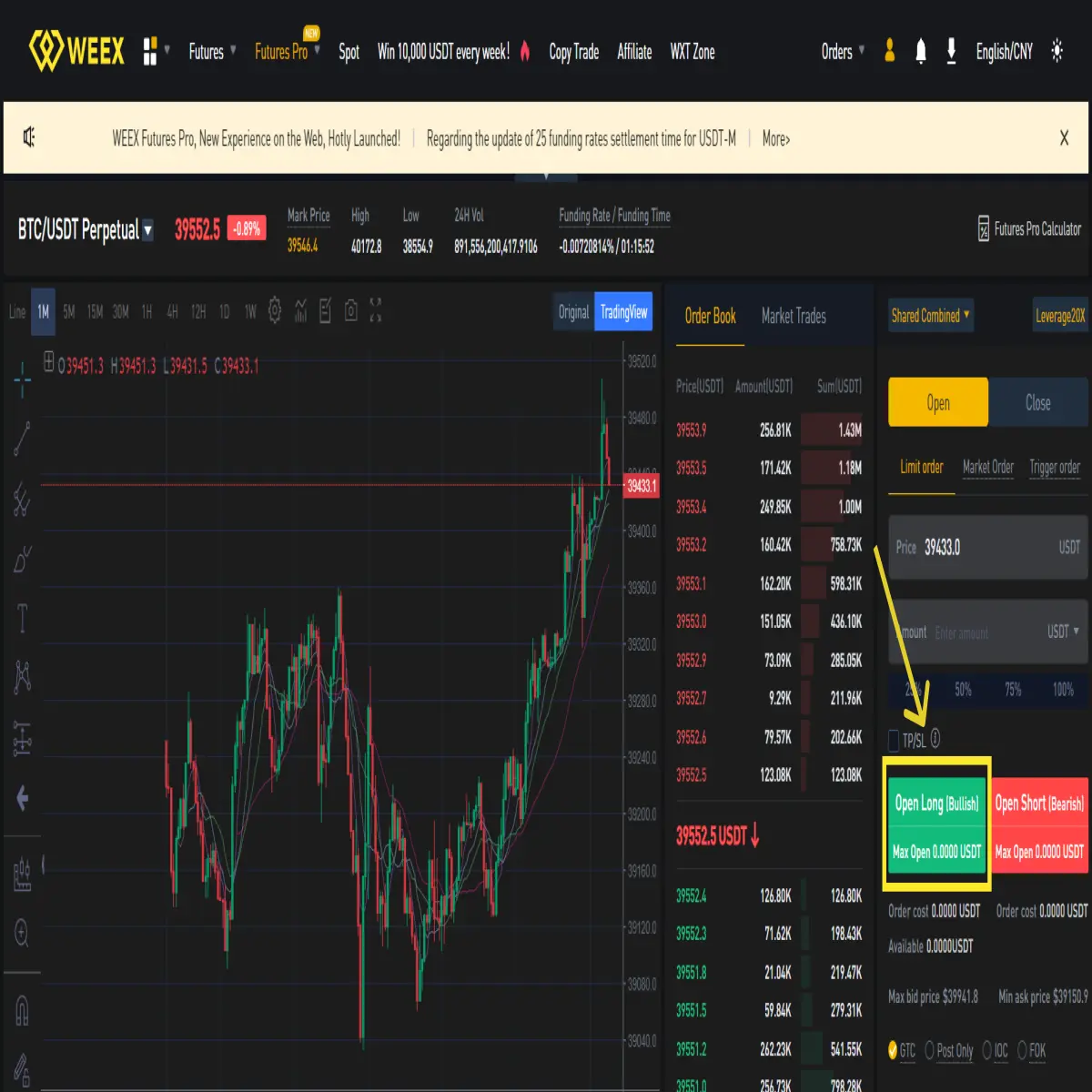The width and height of the screenshot is (1092, 1092).
Task: Select the IOC order option
Action: pos(995,1051)
